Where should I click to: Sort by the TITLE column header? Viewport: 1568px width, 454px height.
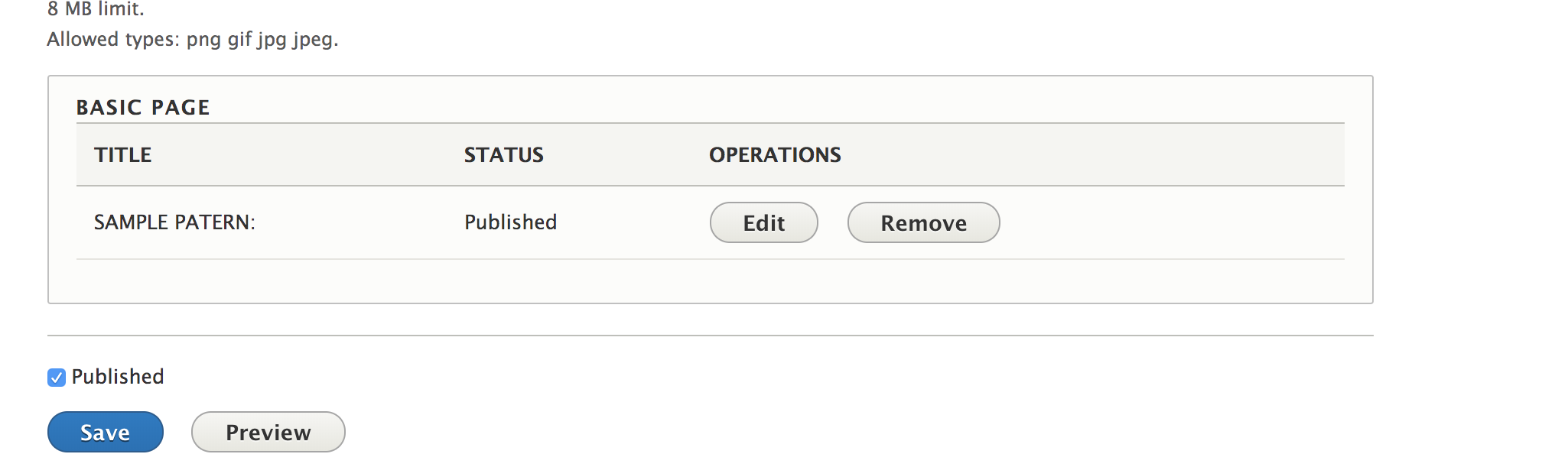122,154
